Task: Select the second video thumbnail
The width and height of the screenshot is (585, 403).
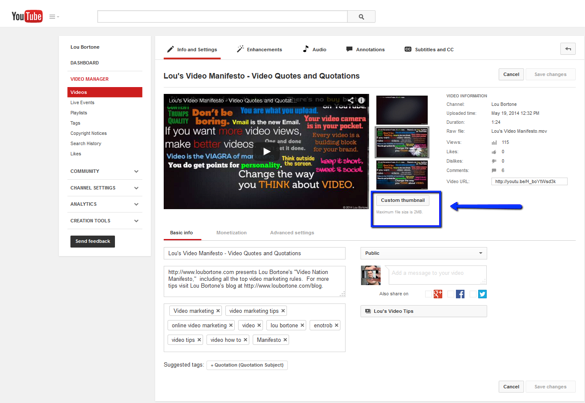Action: coord(402,142)
